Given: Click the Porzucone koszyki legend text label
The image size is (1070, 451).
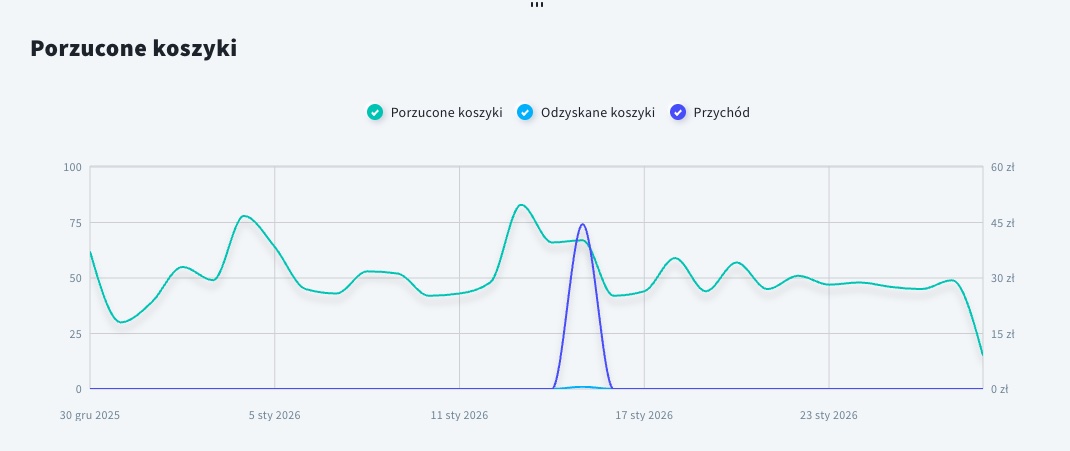Looking at the screenshot, I should point(446,113).
